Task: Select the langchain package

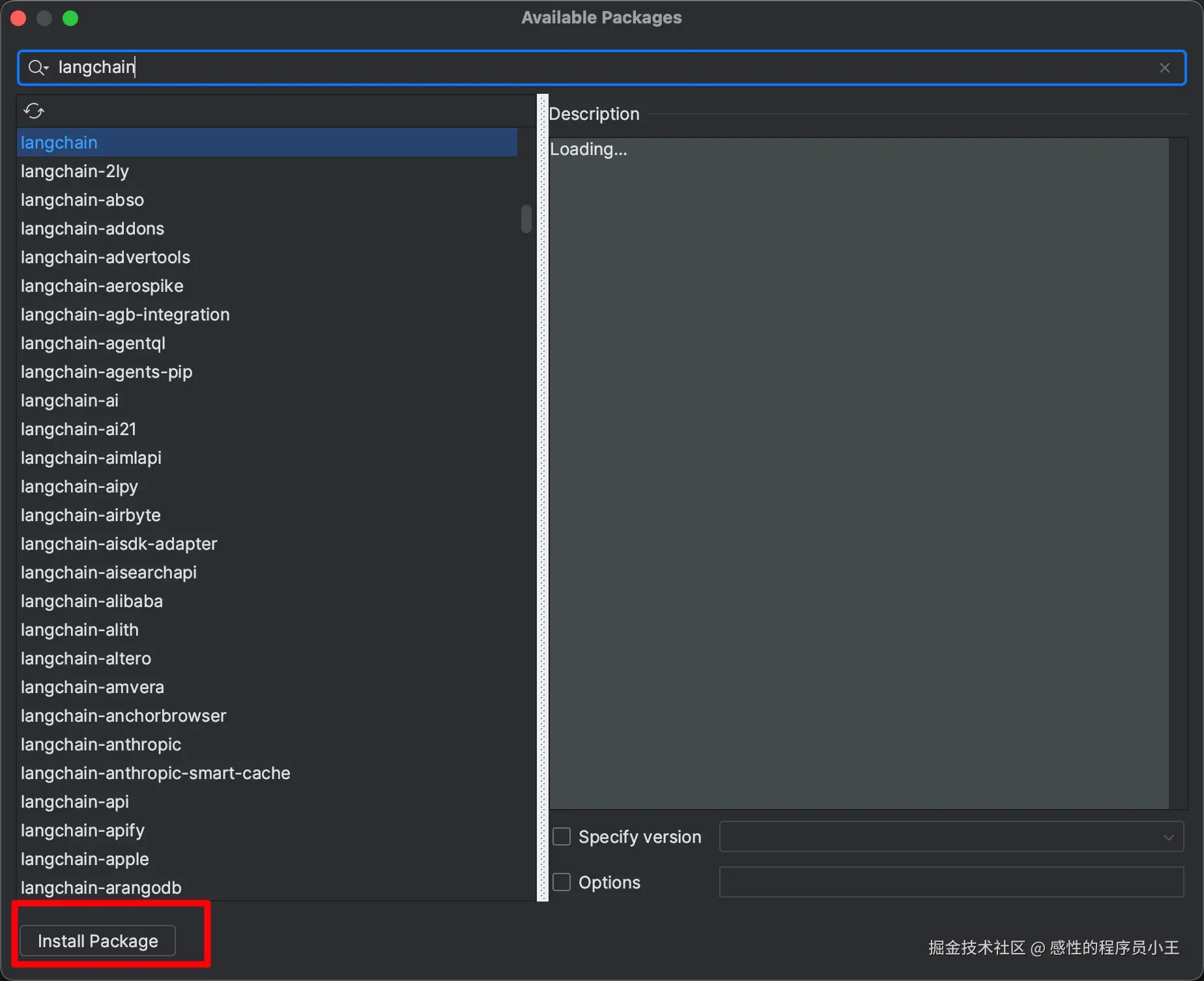Action: click(267, 142)
